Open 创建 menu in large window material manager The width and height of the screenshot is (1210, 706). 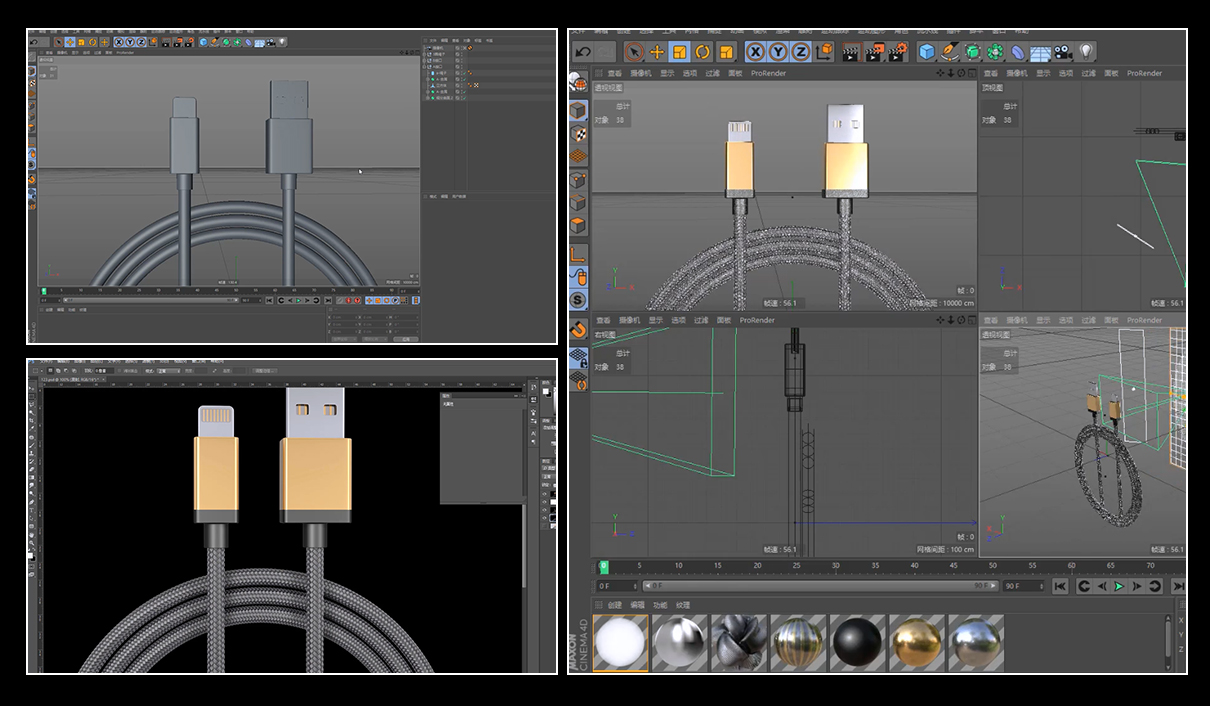(614, 605)
